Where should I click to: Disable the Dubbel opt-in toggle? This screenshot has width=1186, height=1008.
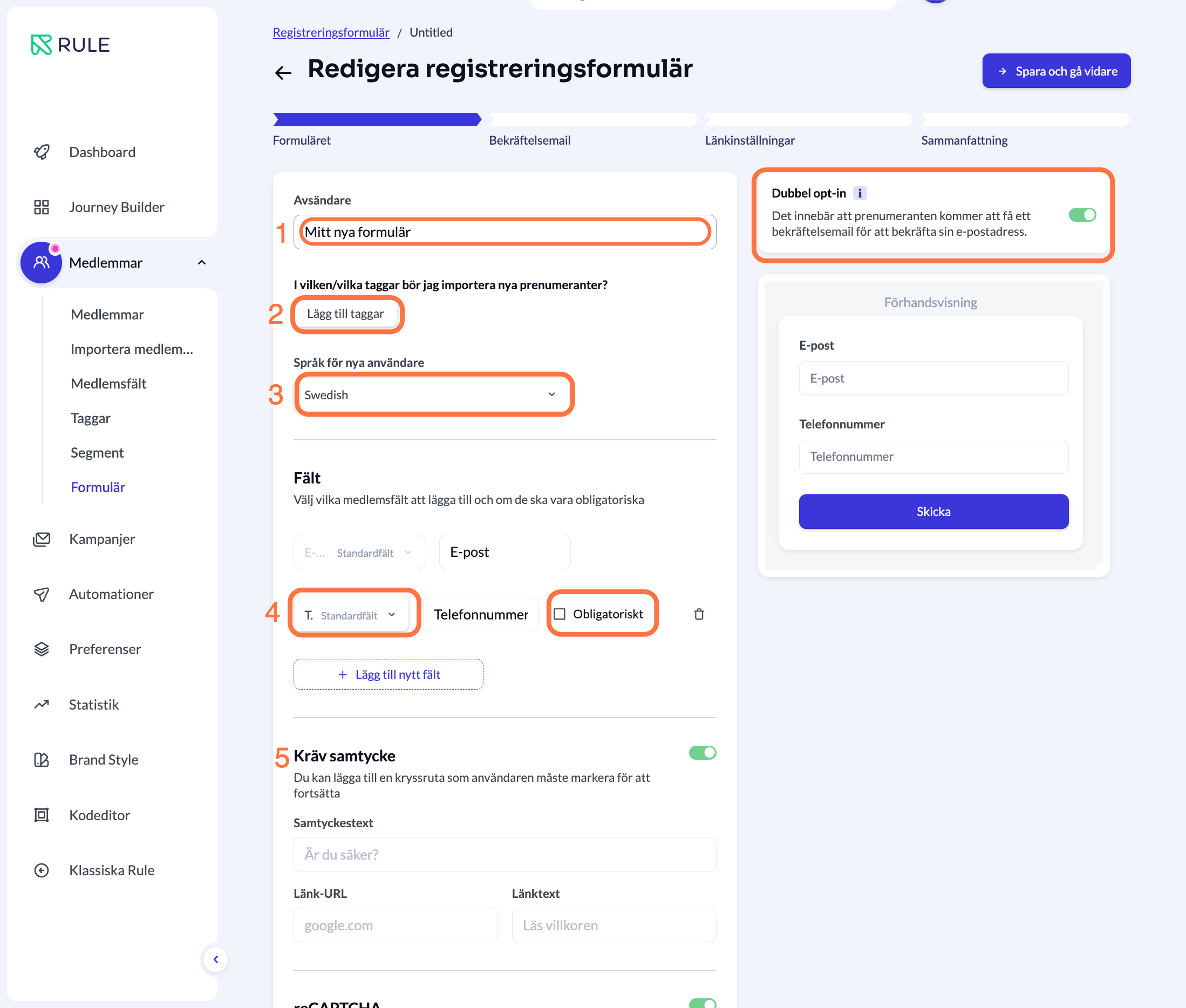[1082, 215]
